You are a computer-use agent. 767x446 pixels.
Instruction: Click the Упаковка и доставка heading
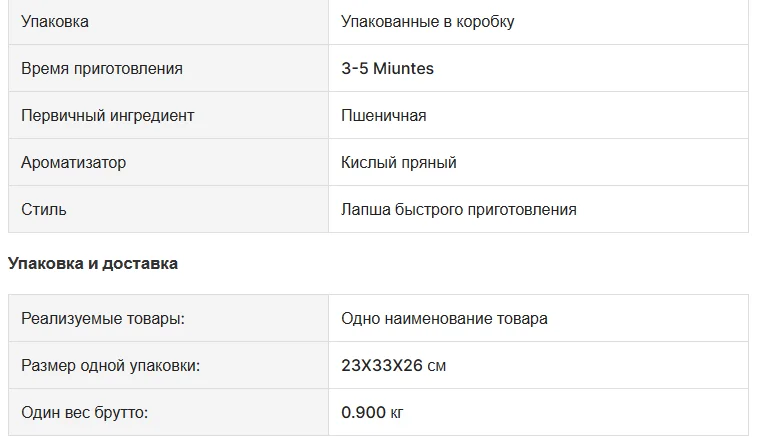coord(93,264)
